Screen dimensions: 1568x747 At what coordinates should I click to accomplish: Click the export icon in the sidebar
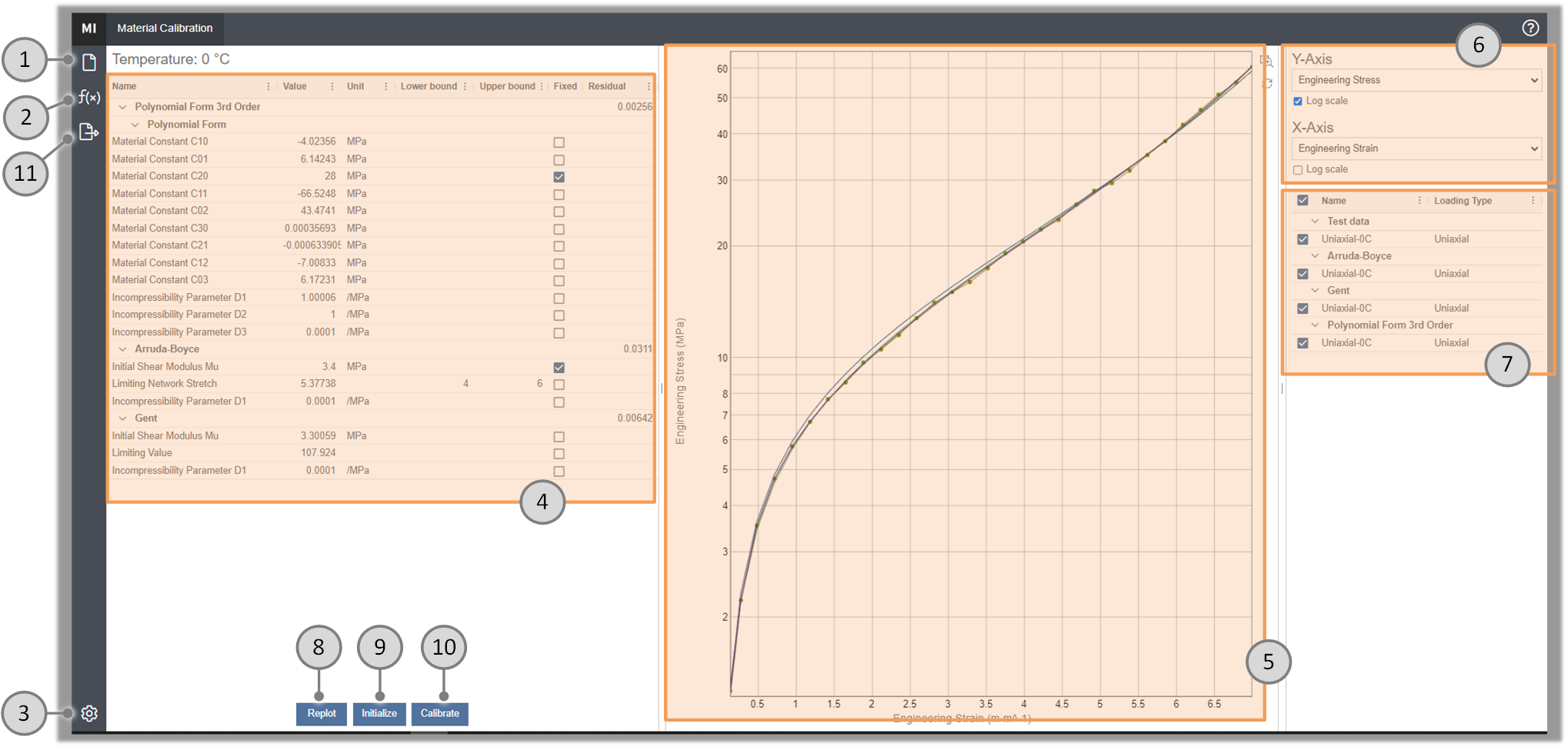pyautogui.click(x=89, y=132)
